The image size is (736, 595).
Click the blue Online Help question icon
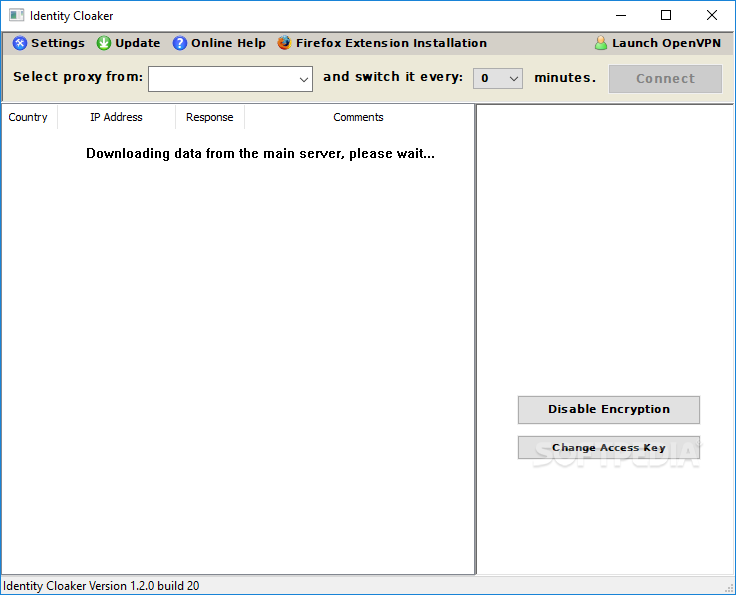(x=179, y=43)
